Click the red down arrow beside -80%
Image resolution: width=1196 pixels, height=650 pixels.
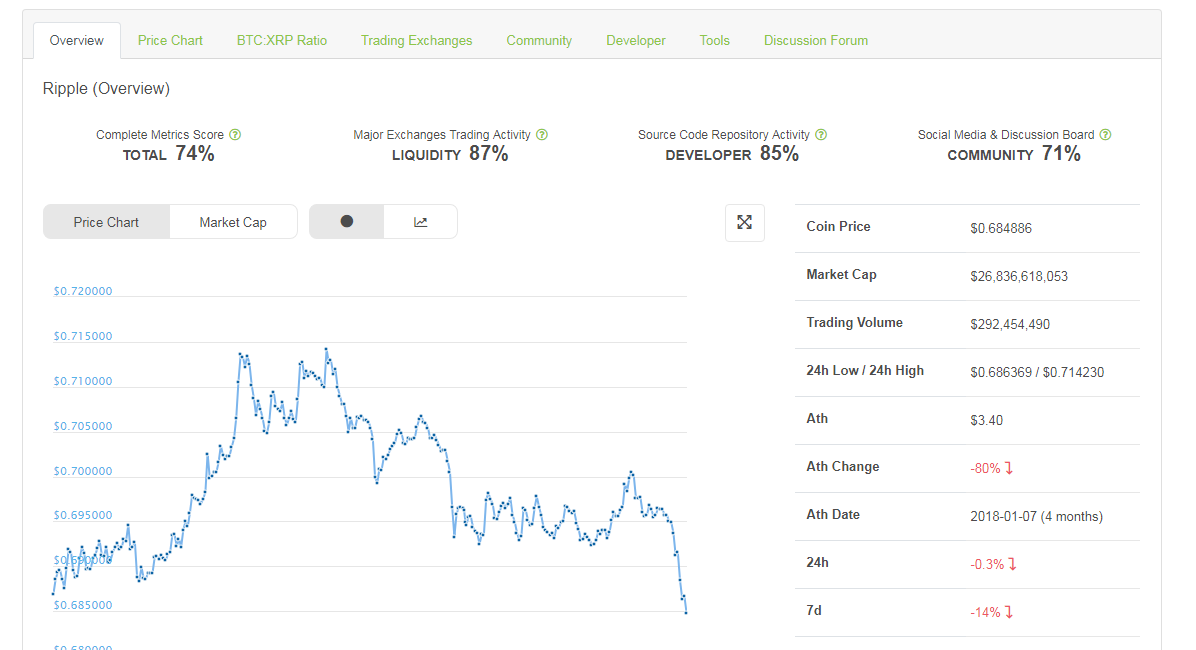[1008, 468]
